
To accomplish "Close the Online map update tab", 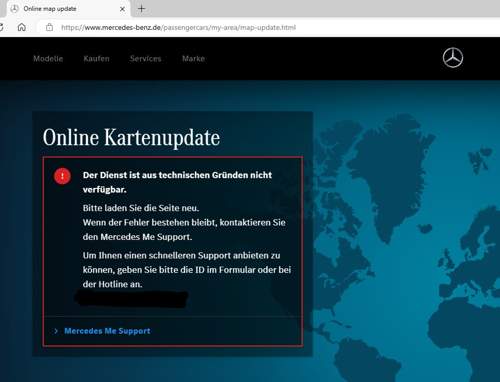I will [122, 9].
